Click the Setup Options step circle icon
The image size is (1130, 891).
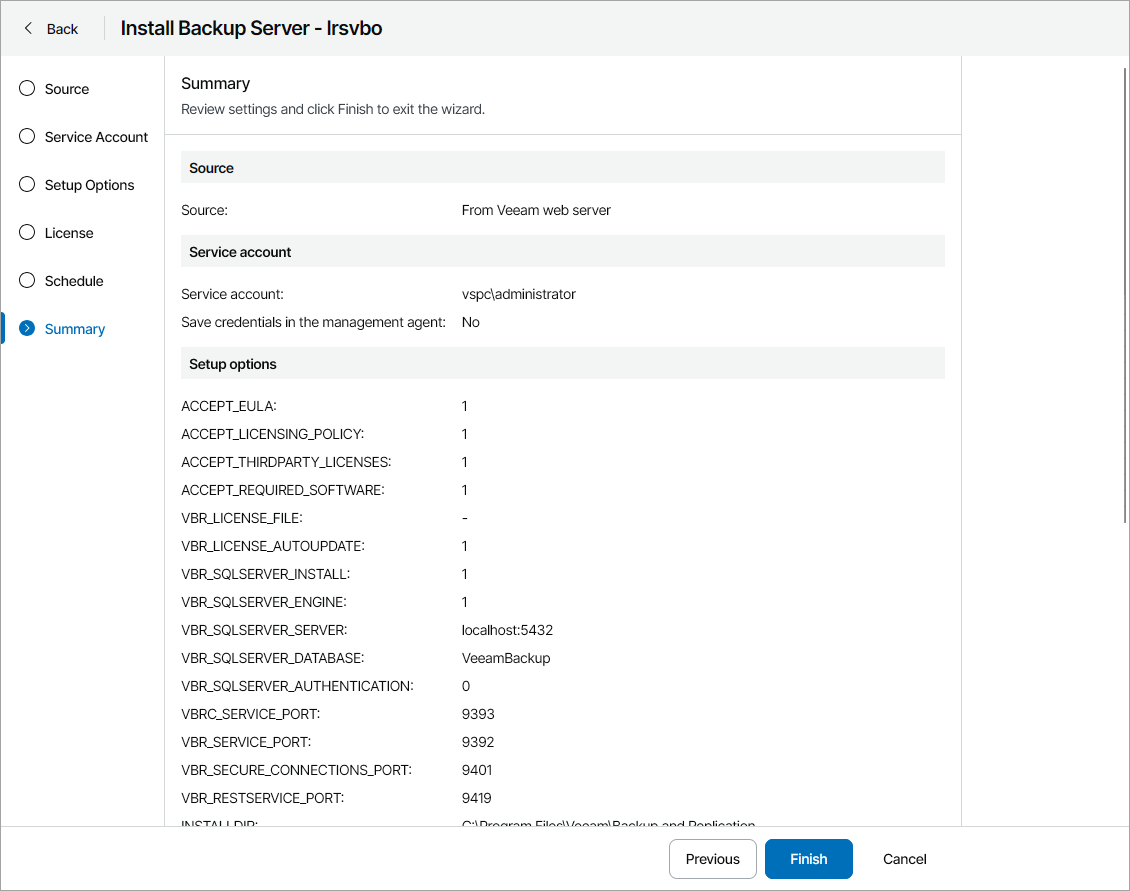26,184
